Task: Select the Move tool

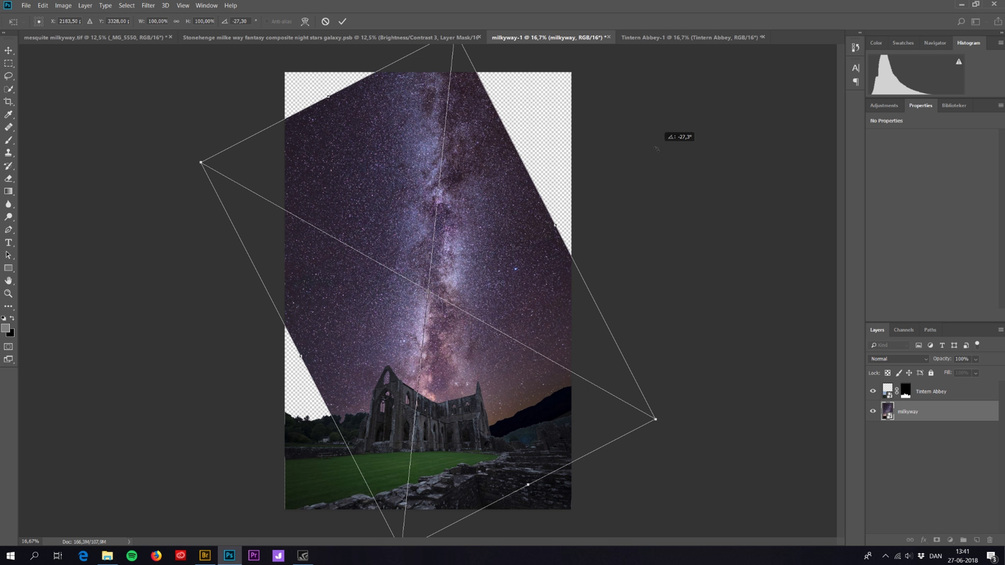Action: [8, 50]
